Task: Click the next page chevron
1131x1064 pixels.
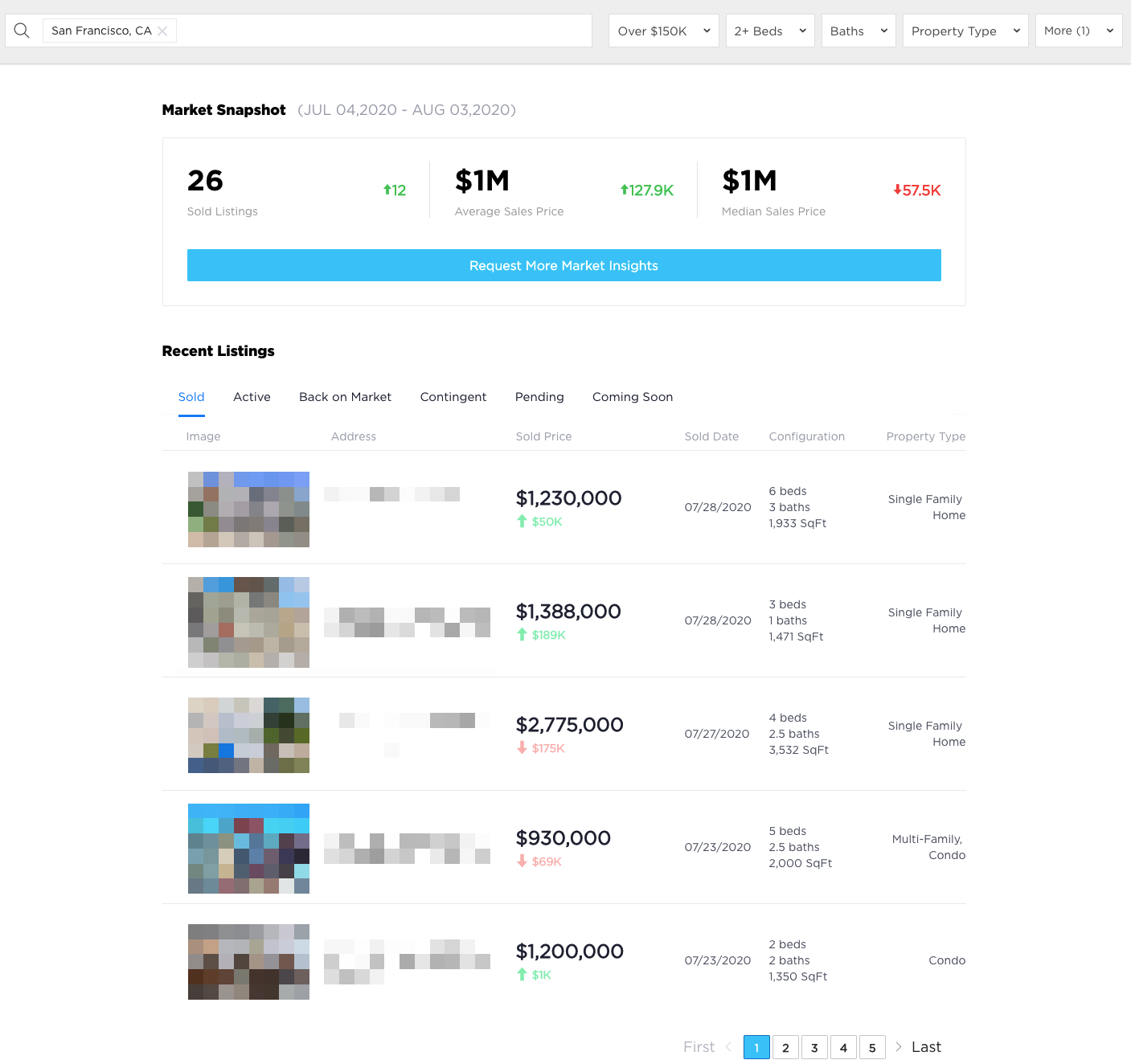Action: click(x=899, y=1046)
